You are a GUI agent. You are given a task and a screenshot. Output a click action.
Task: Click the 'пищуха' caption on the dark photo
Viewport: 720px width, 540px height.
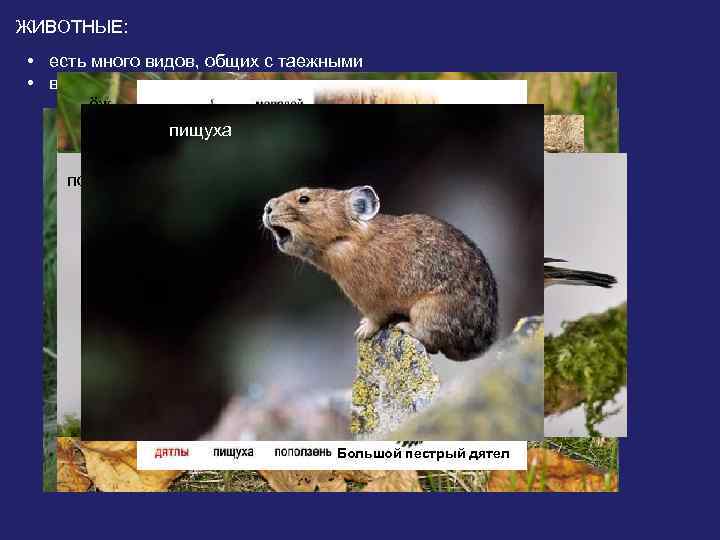200,130
